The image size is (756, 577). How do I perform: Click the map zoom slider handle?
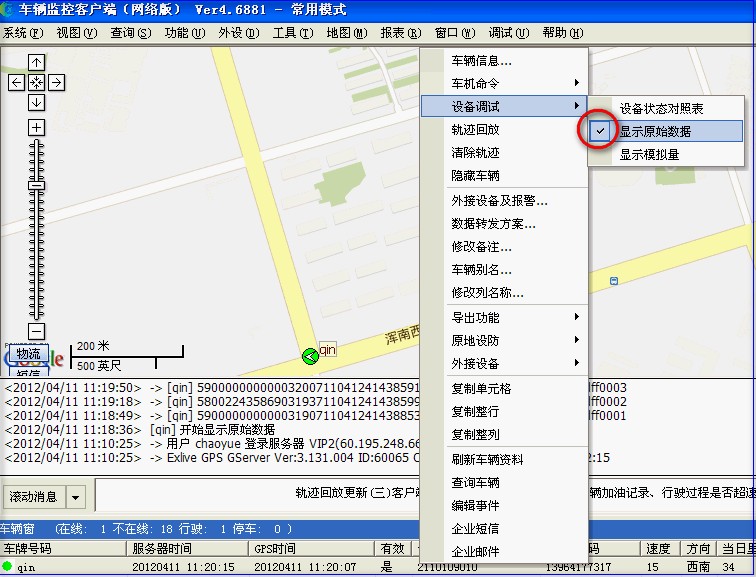36,185
